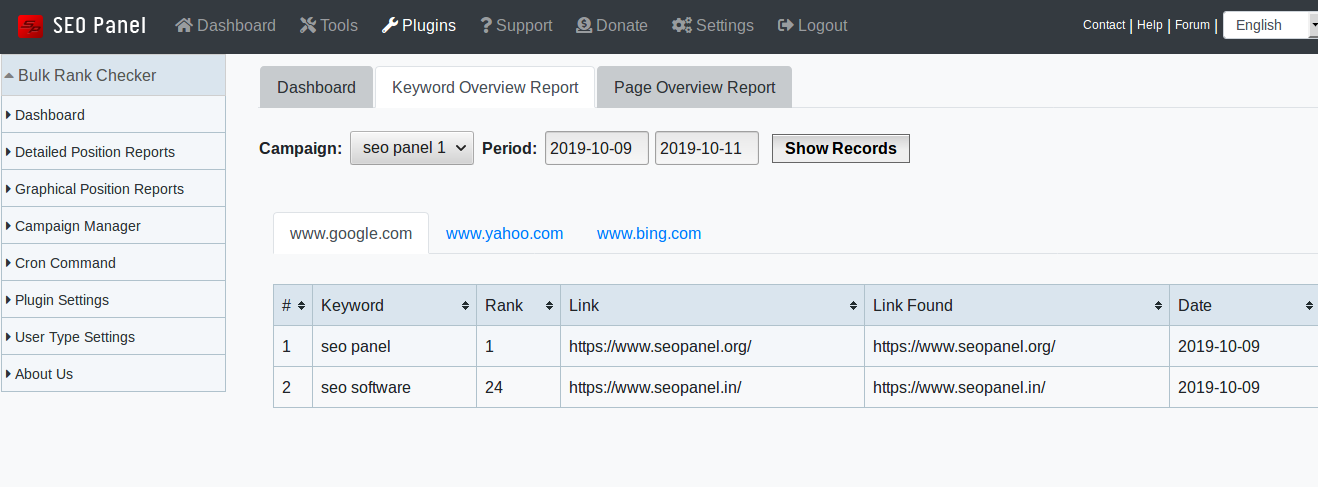The width and height of the screenshot is (1318, 487).
Task: Sort by Link Found column arrows
Action: (1159, 306)
